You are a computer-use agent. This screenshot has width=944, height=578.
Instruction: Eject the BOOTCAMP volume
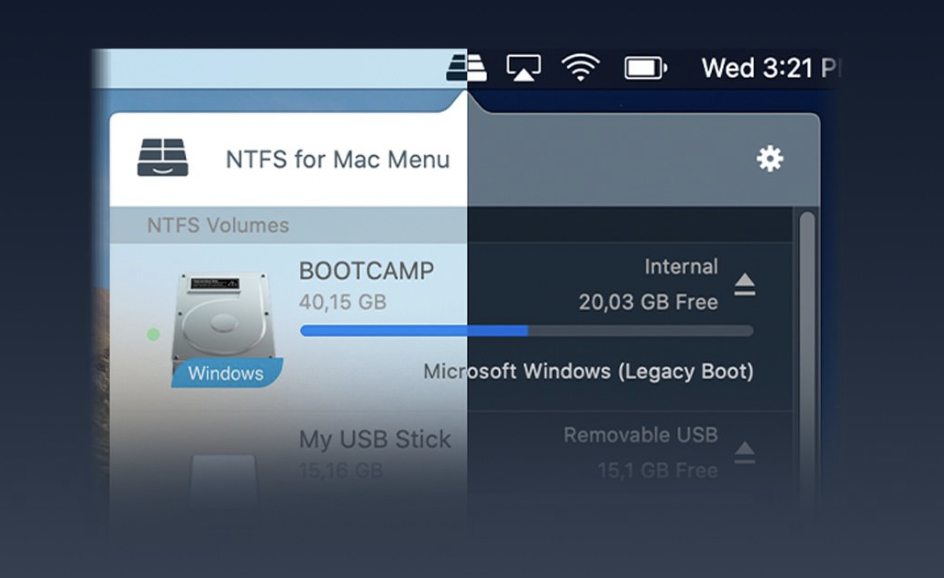[745, 284]
